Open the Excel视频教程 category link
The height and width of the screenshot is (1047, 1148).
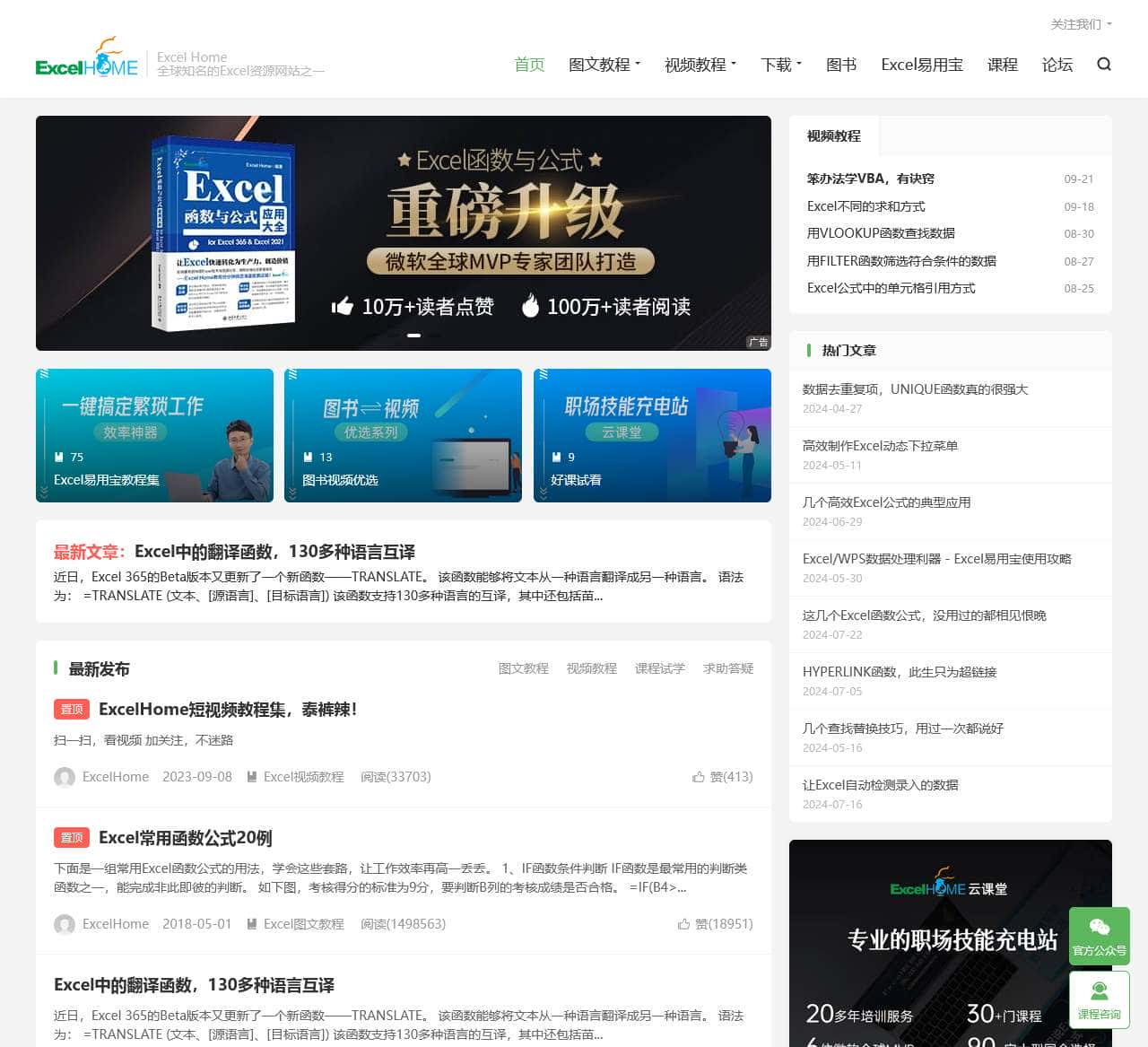point(303,777)
